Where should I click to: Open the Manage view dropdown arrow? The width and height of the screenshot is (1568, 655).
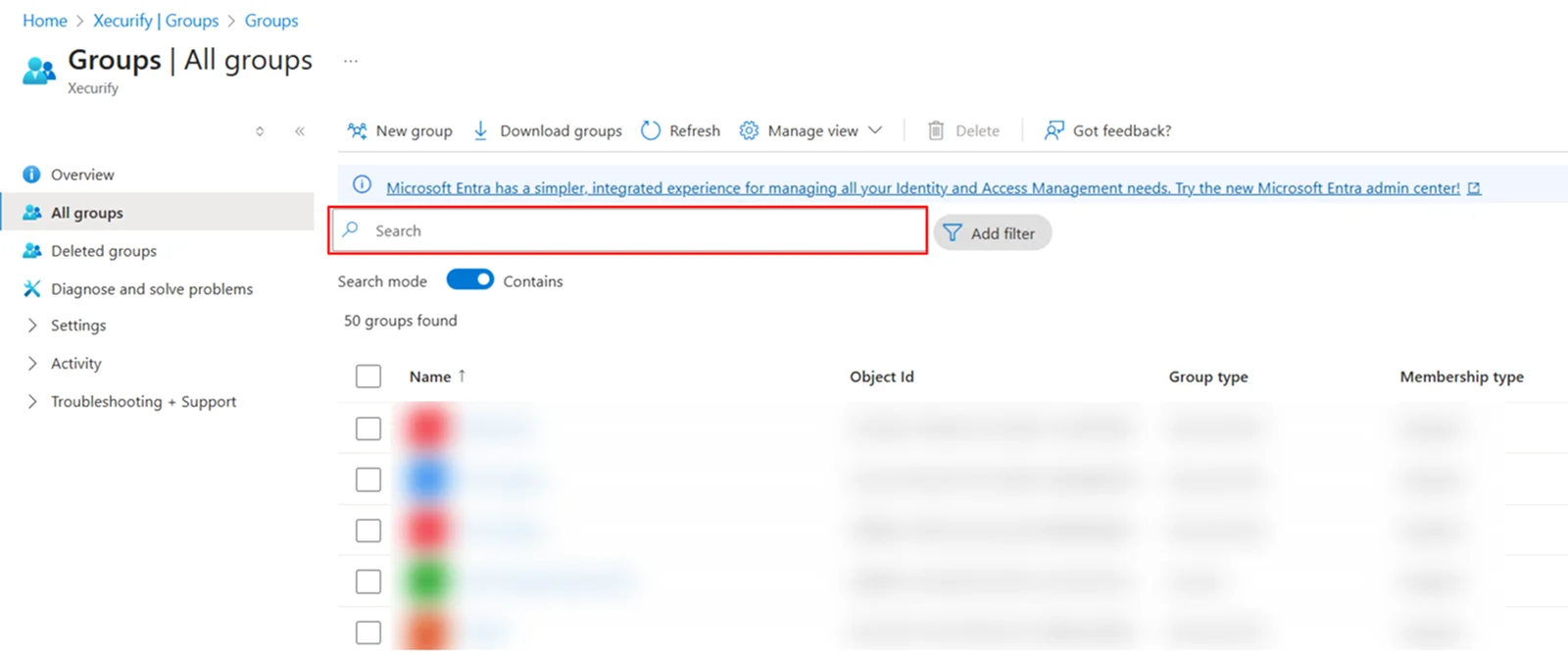point(875,130)
